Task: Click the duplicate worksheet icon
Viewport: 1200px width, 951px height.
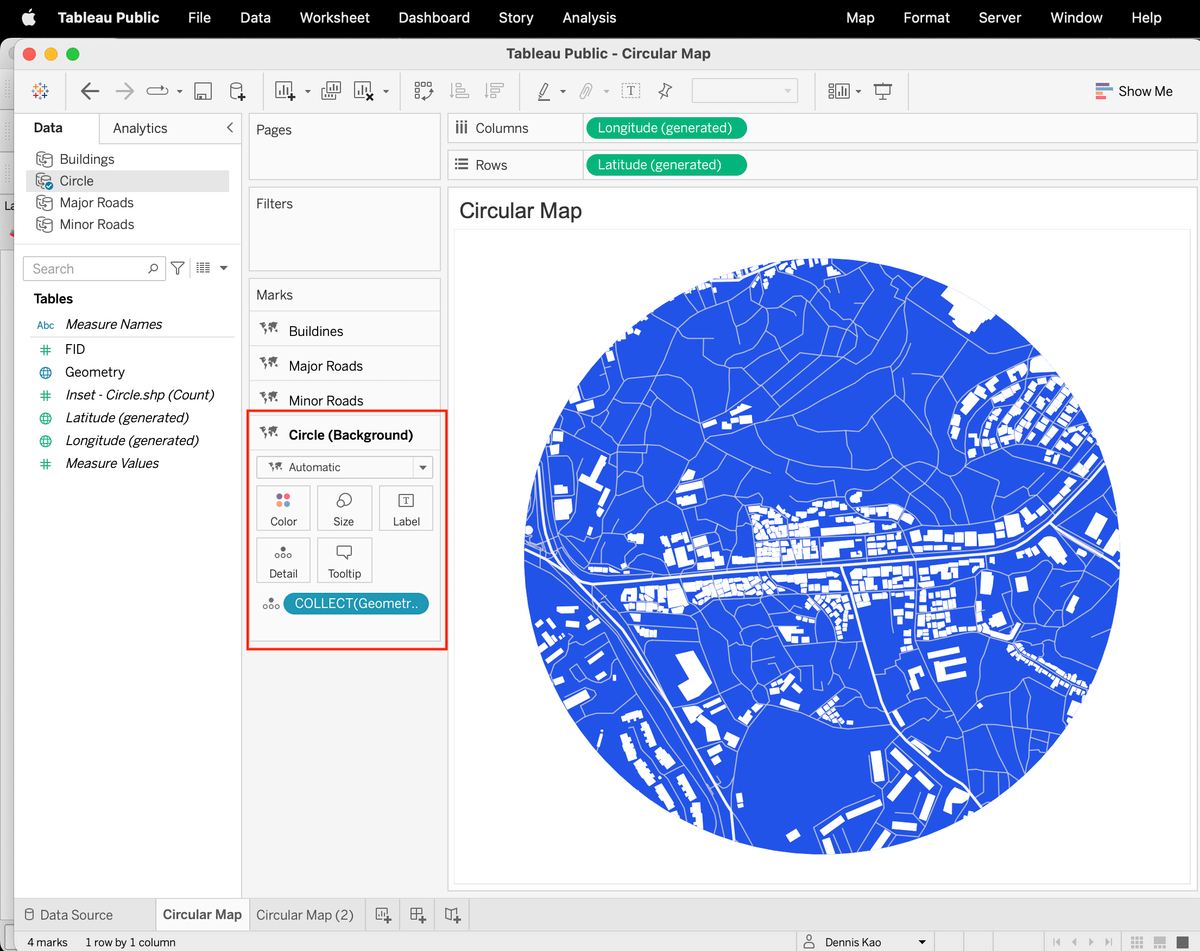Action: (331, 91)
